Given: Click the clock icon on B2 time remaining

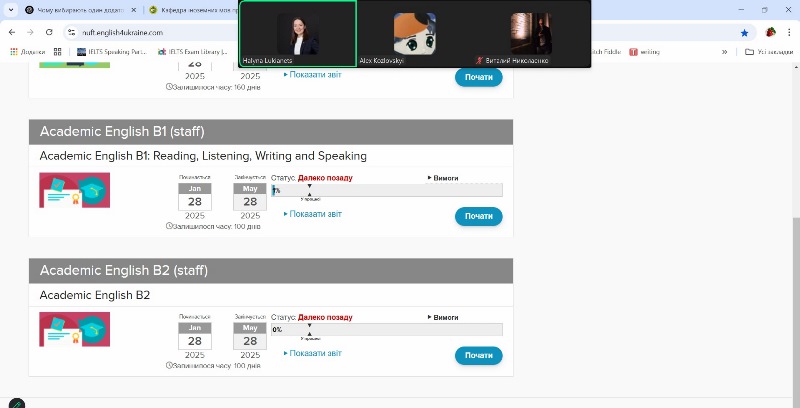Looking at the screenshot, I should [169, 365].
